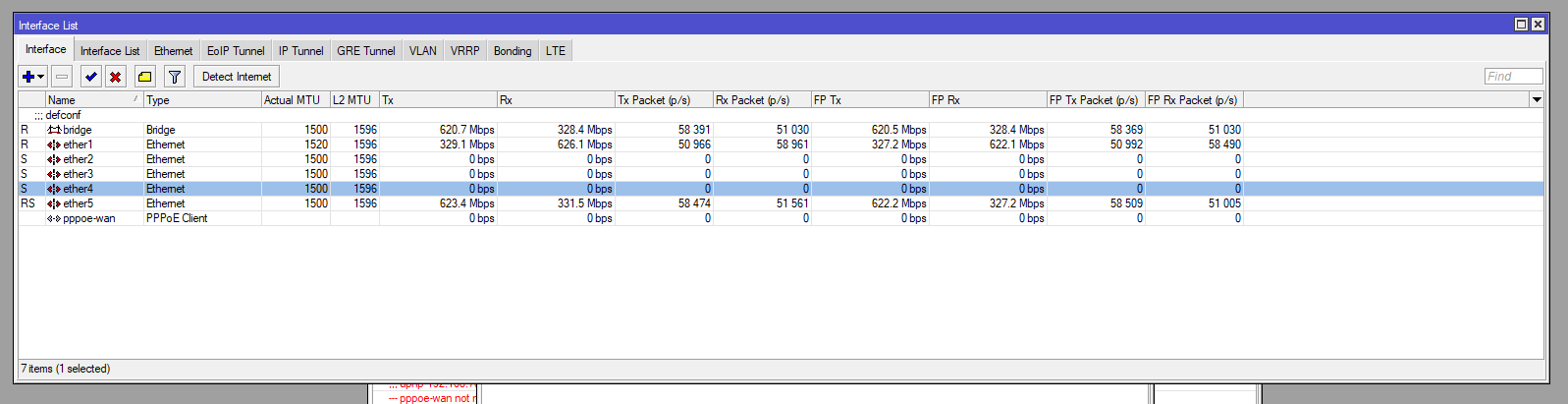This screenshot has width=1568, height=404.
Task: Click the 1520 Actual MTU value
Action: click(x=316, y=144)
